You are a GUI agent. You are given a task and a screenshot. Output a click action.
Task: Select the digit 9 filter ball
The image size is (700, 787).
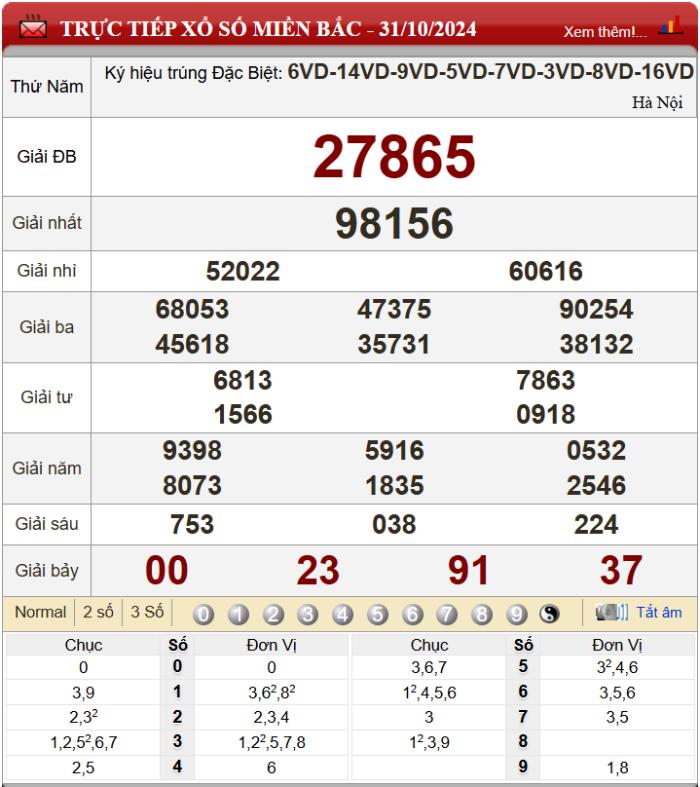coord(516,614)
